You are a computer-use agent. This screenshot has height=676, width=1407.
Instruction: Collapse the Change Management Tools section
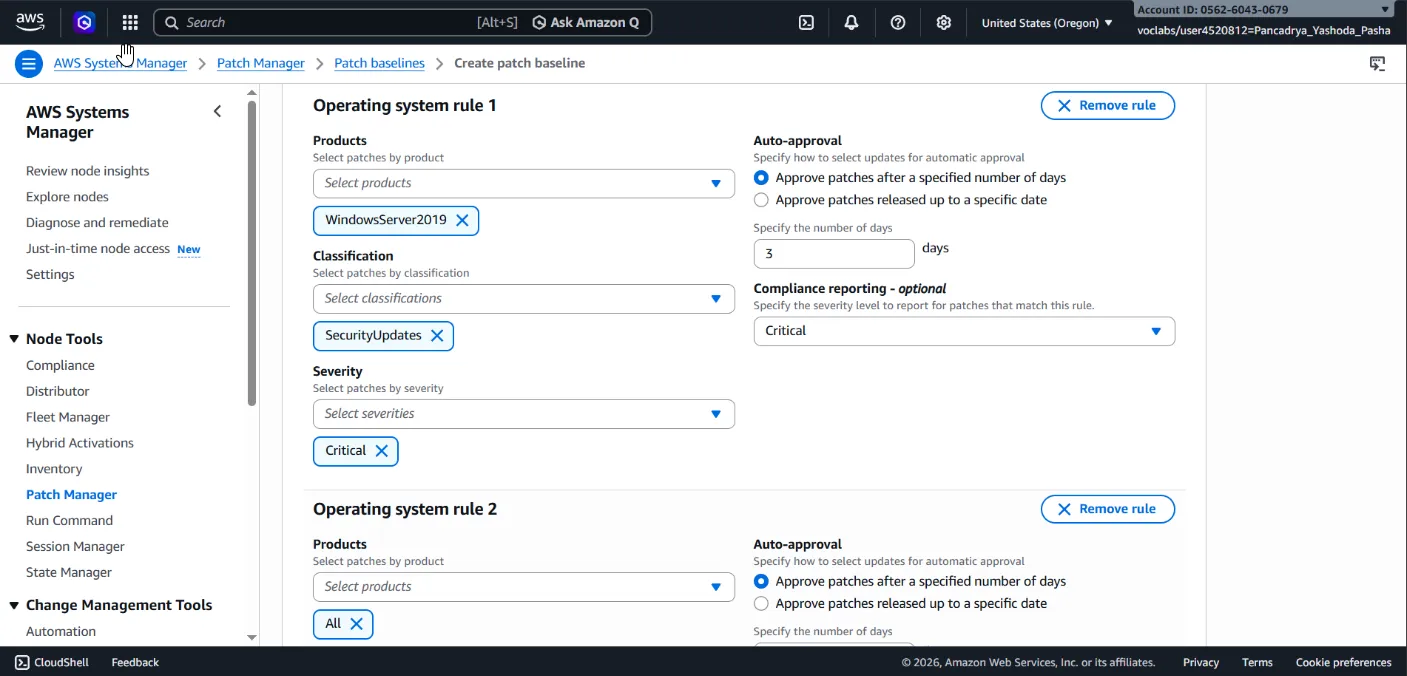[x=14, y=605]
